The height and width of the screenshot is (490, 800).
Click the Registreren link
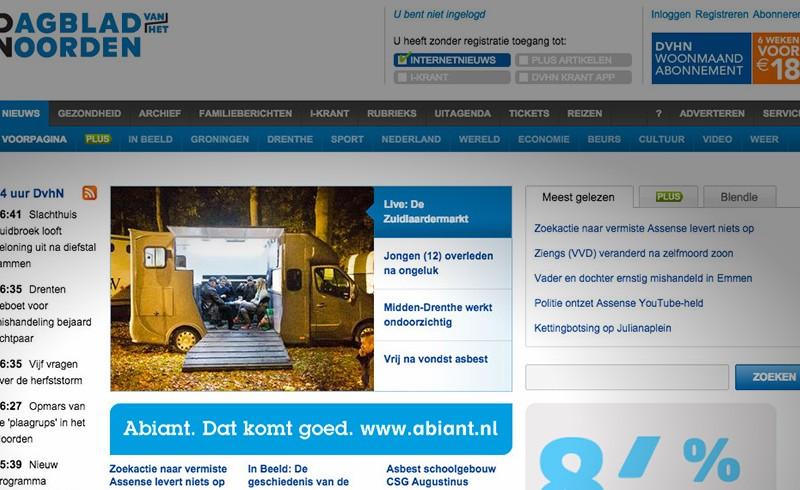pos(721,15)
